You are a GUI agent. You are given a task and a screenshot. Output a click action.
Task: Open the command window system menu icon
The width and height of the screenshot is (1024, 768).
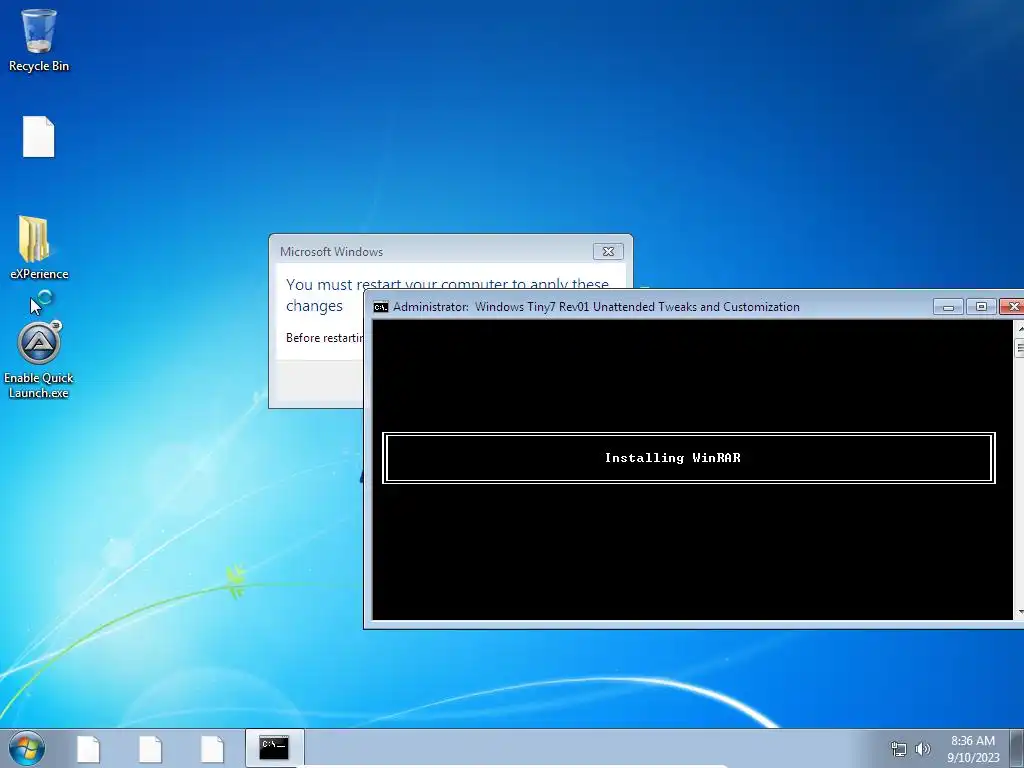(x=381, y=307)
